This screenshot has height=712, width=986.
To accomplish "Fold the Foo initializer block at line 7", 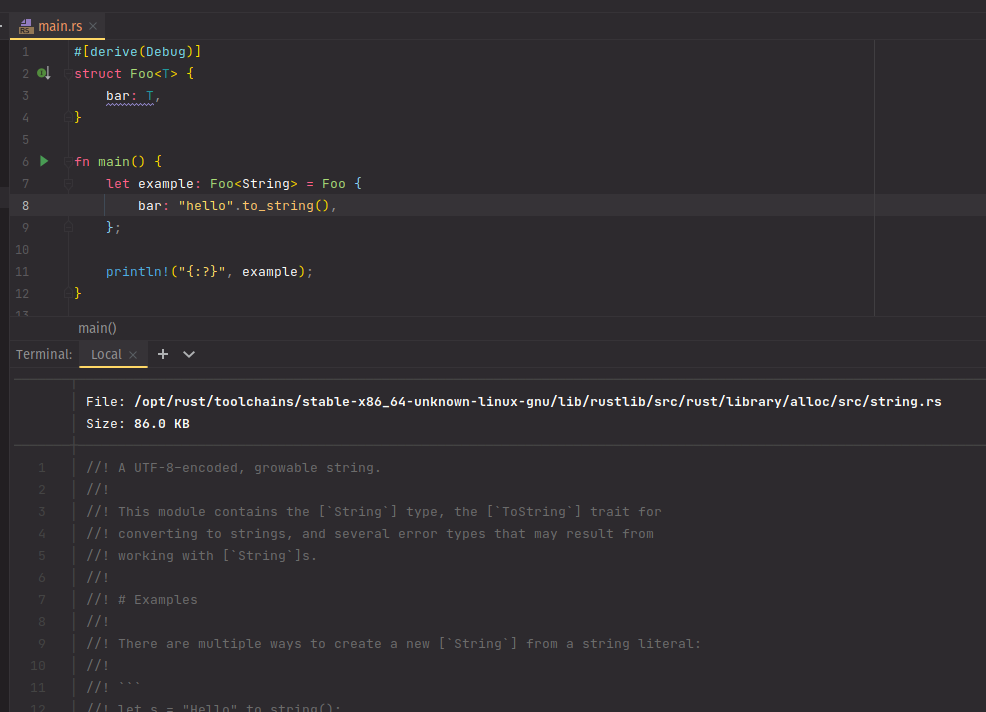I will (67, 183).
